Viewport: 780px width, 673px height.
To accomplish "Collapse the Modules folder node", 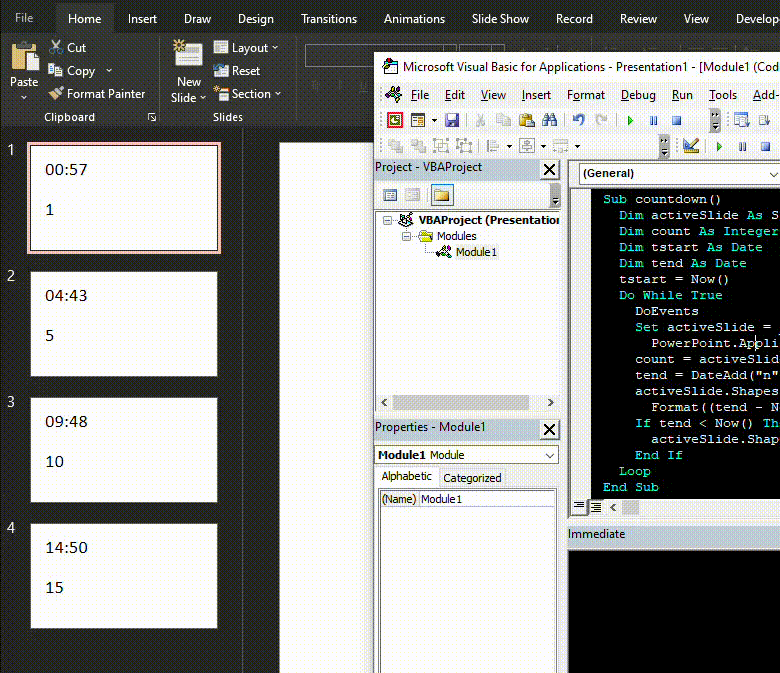I will [406, 236].
